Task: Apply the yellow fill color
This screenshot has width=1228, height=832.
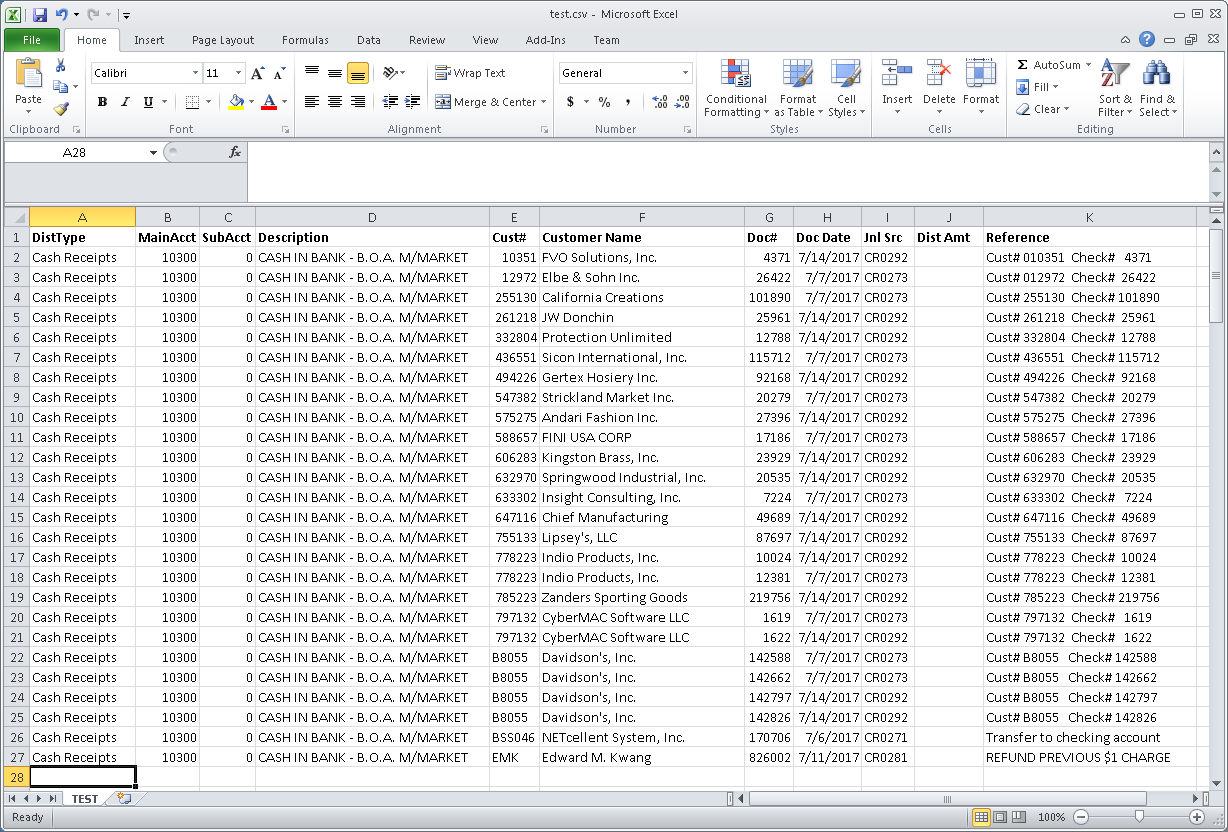Action: (x=236, y=102)
